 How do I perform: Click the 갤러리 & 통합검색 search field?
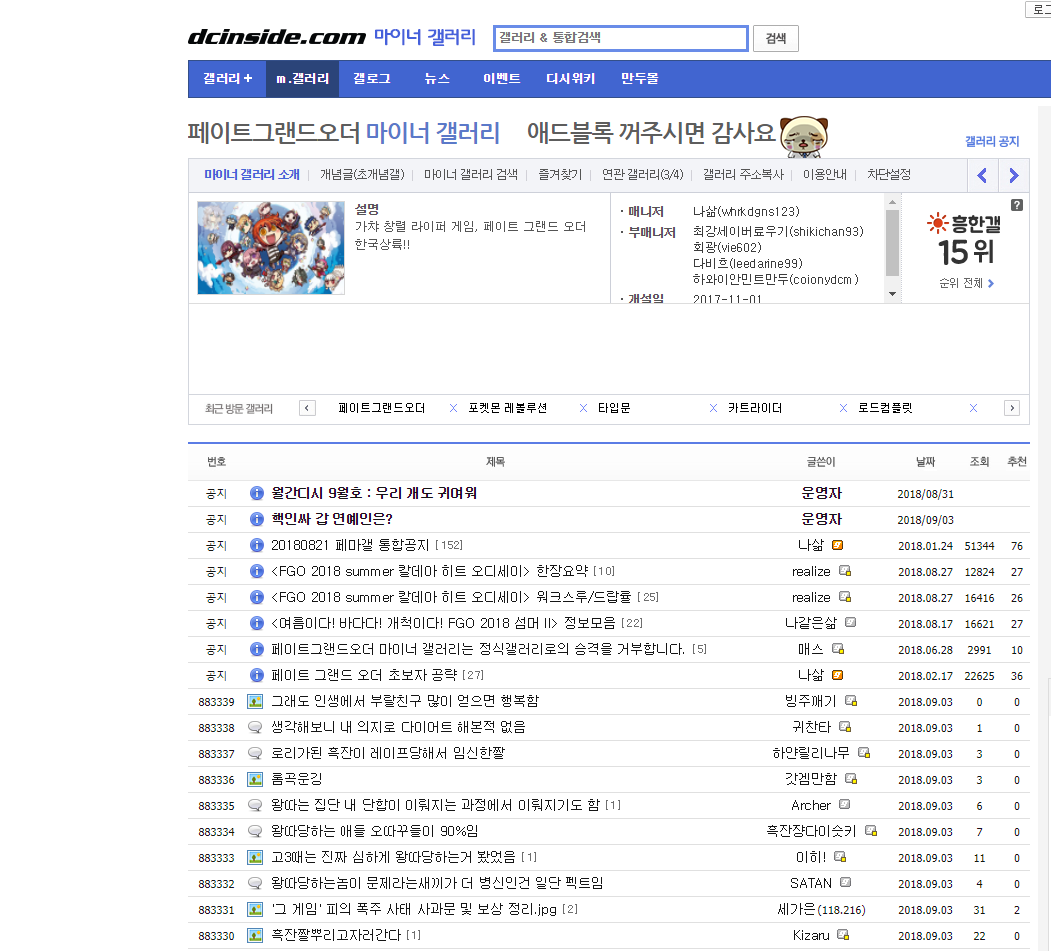pos(620,38)
